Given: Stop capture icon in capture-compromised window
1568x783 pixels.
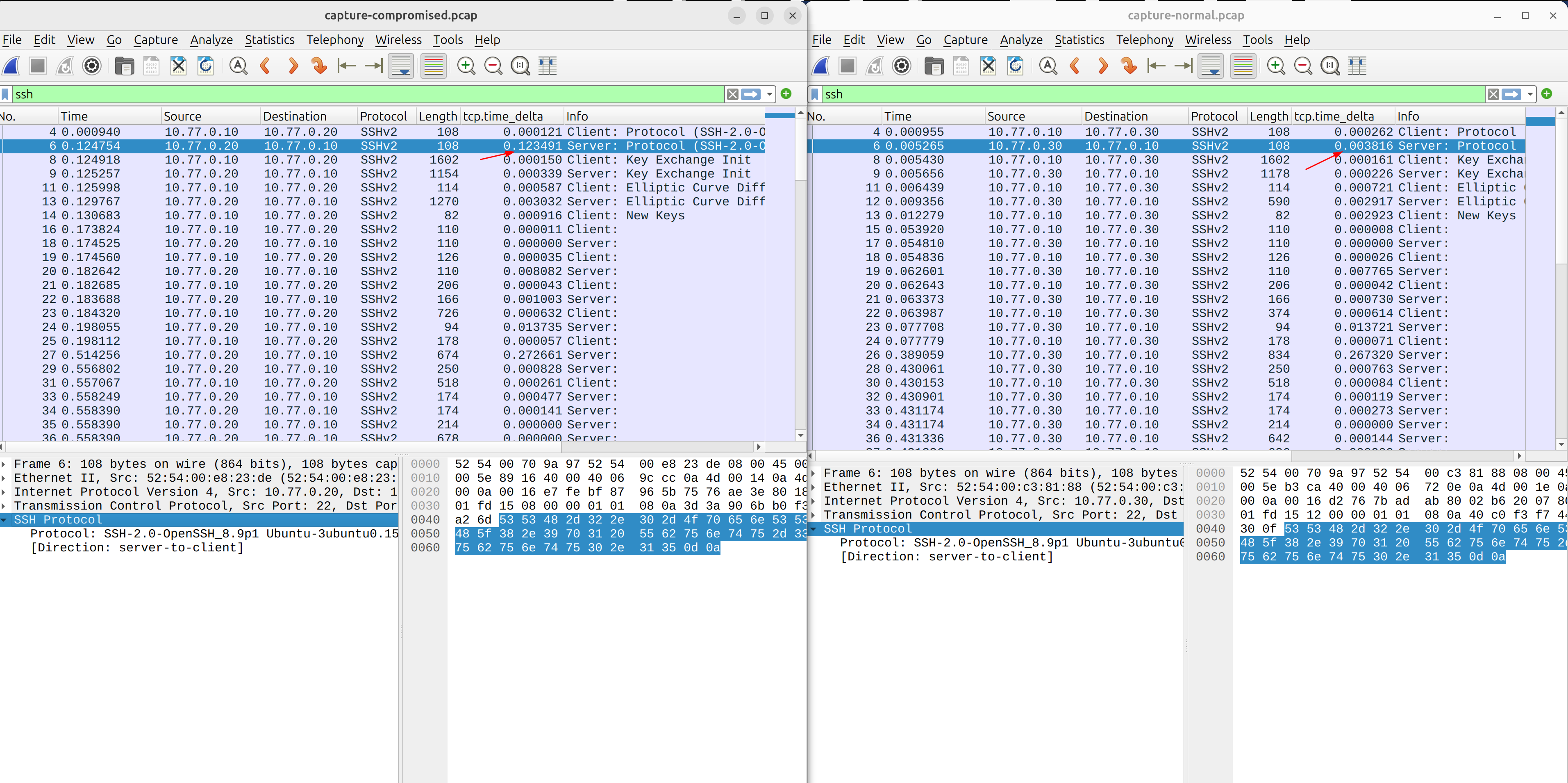Looking at the screenshot, I should pyautogui.click(x=38, y=66).
